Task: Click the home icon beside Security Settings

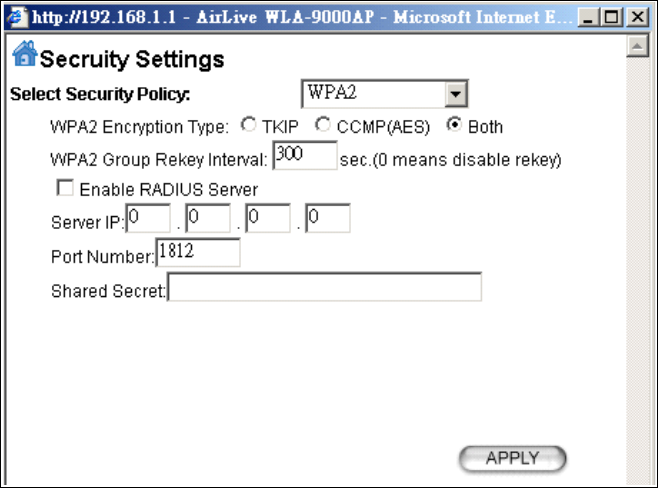Action: coord(24,54)
